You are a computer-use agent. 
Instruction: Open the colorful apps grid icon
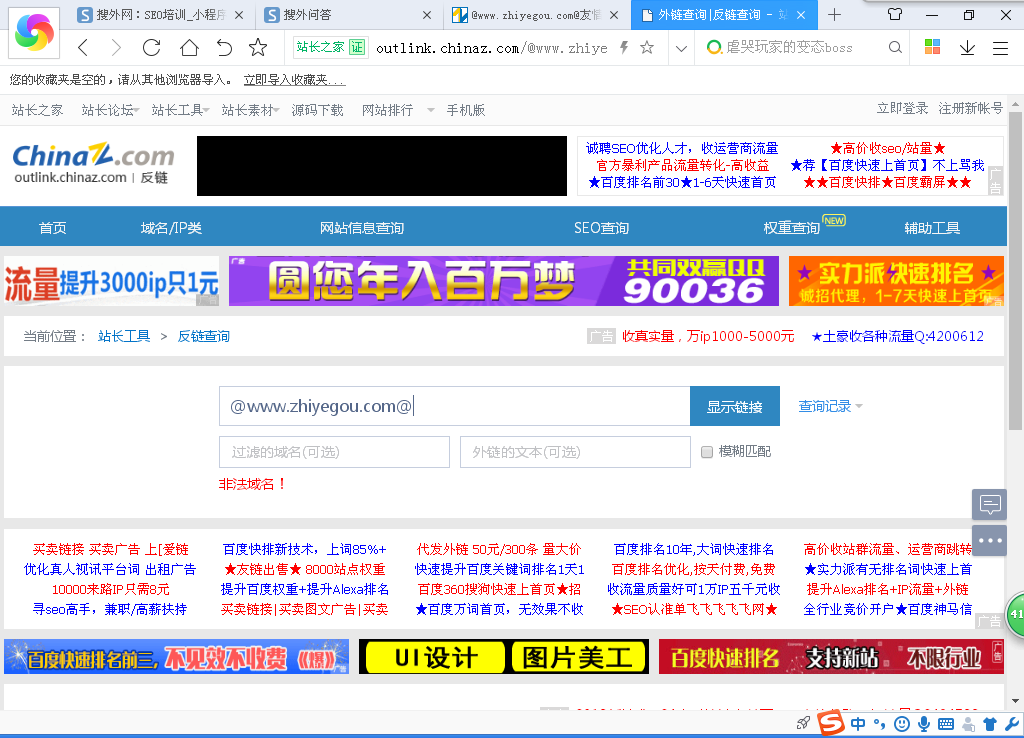932,47
